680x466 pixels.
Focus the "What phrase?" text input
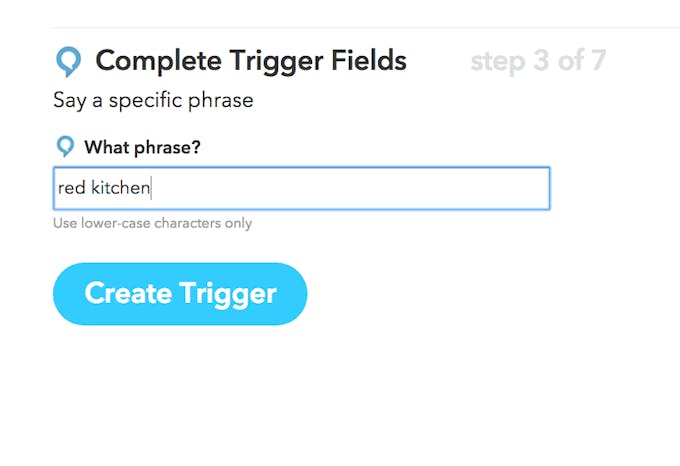(x=302, y=188)
